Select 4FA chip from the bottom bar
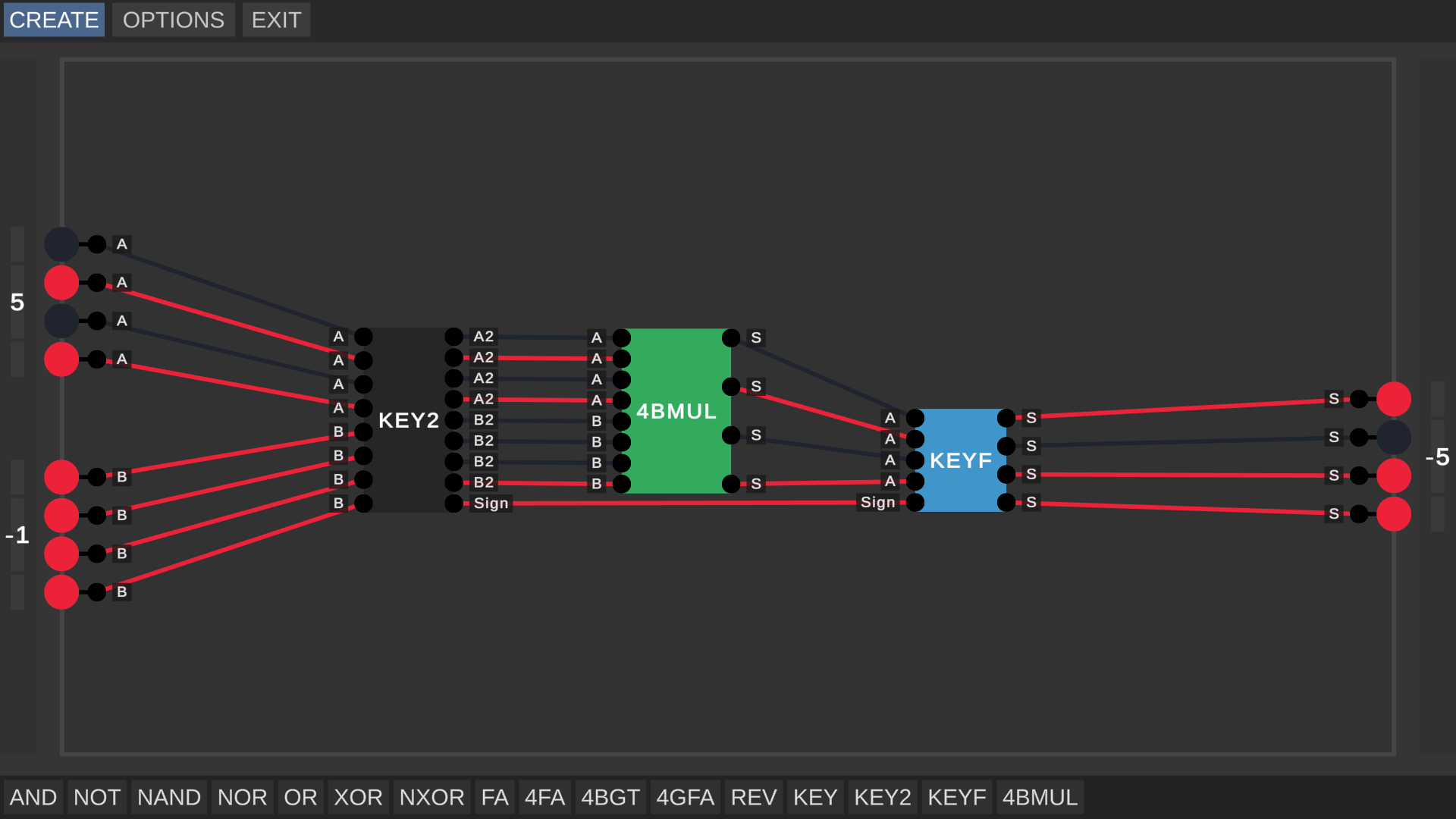 544,797
